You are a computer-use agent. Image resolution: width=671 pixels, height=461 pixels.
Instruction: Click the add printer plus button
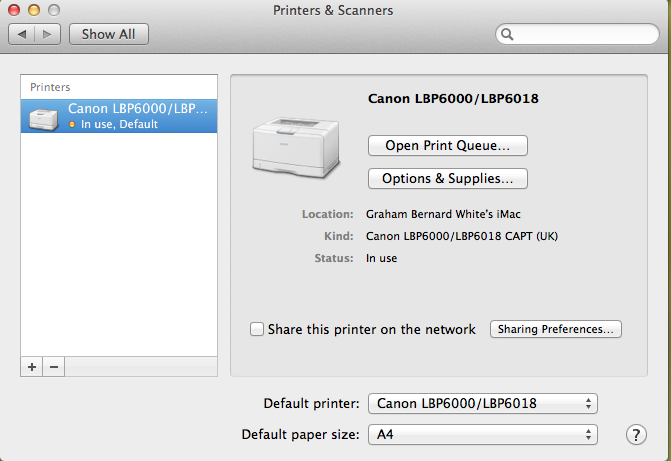pyautogui.click(x=32, y=367)
